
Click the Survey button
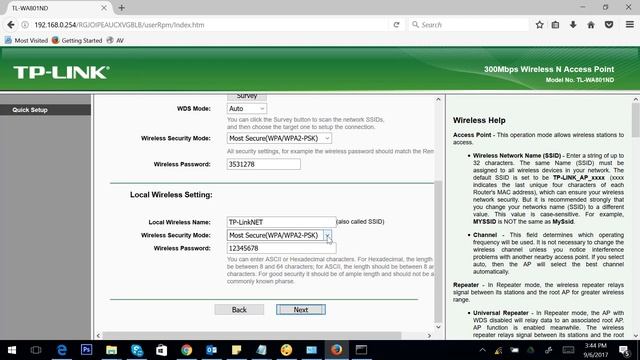247,96
